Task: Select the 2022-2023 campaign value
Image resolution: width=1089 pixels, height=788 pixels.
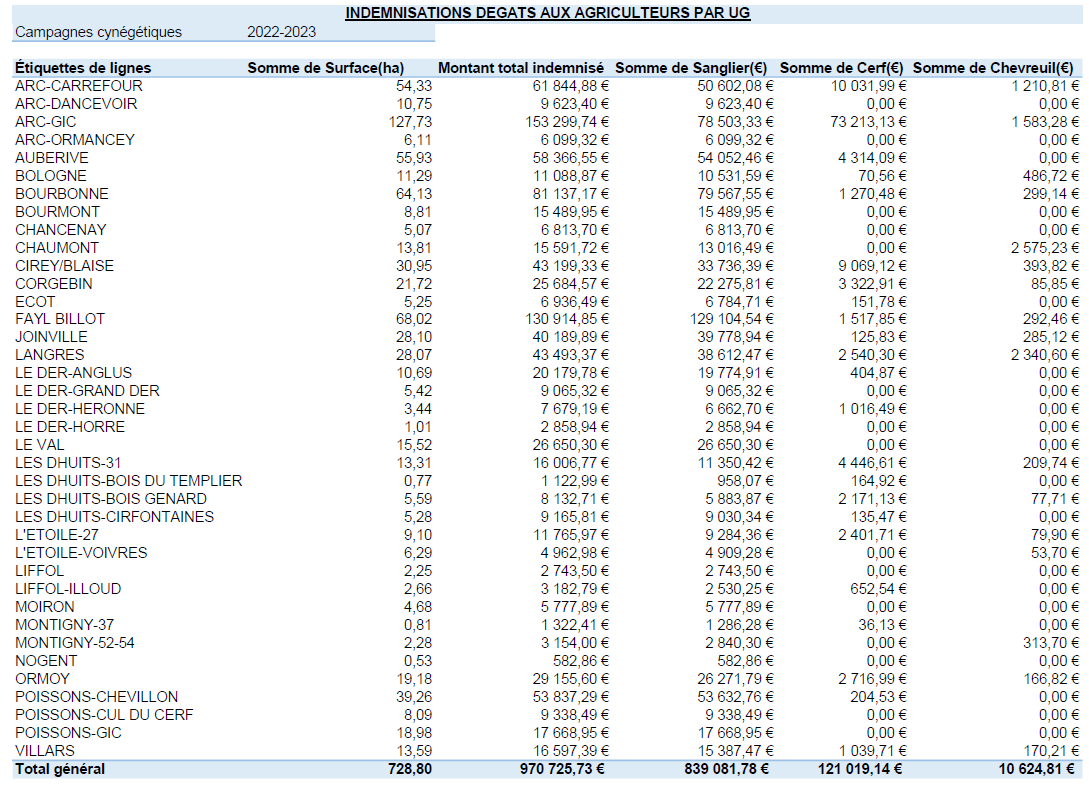Action: (281, 32)
